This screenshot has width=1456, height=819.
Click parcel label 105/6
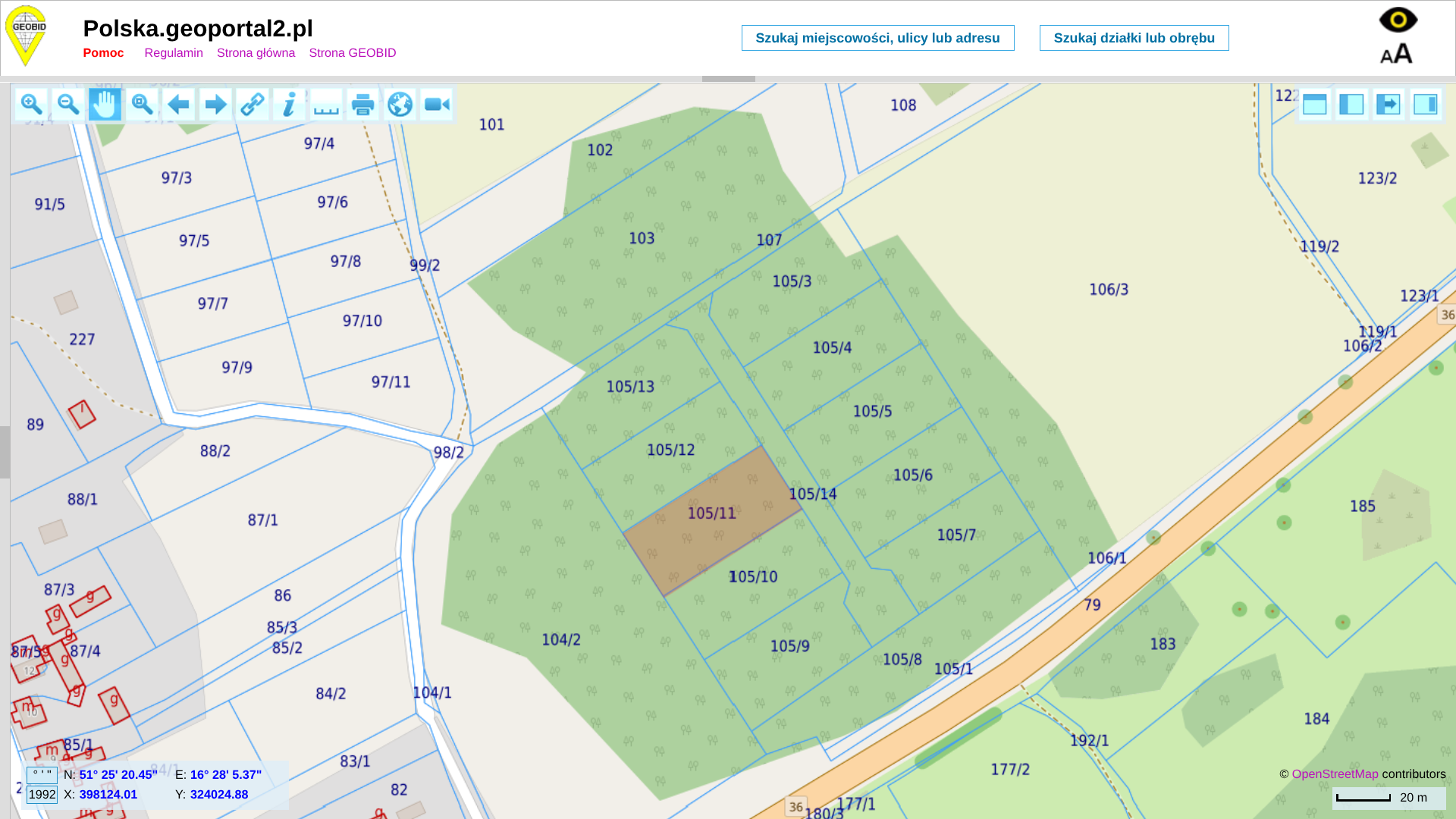[913, 475]
